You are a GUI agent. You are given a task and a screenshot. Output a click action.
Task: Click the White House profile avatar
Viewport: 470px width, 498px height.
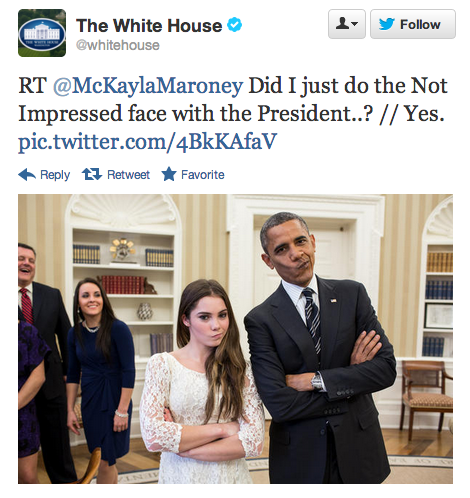[42, 33]
